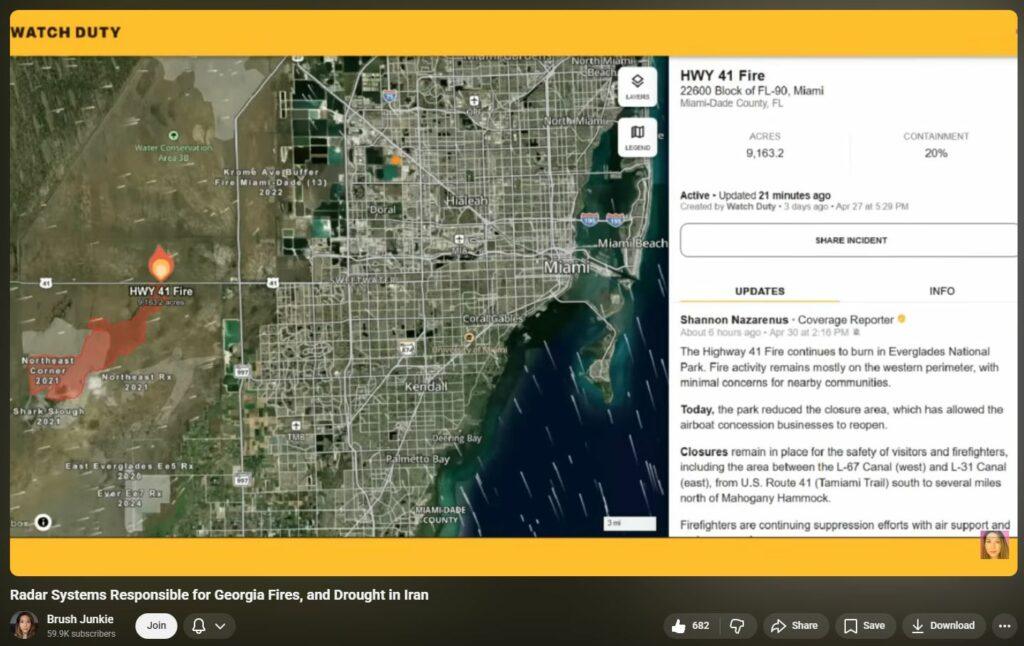The width and height of the screenshot is (1024, 646).
Task: Click the Northeast Corner 2021 label
Action: [x=48, y=370]
